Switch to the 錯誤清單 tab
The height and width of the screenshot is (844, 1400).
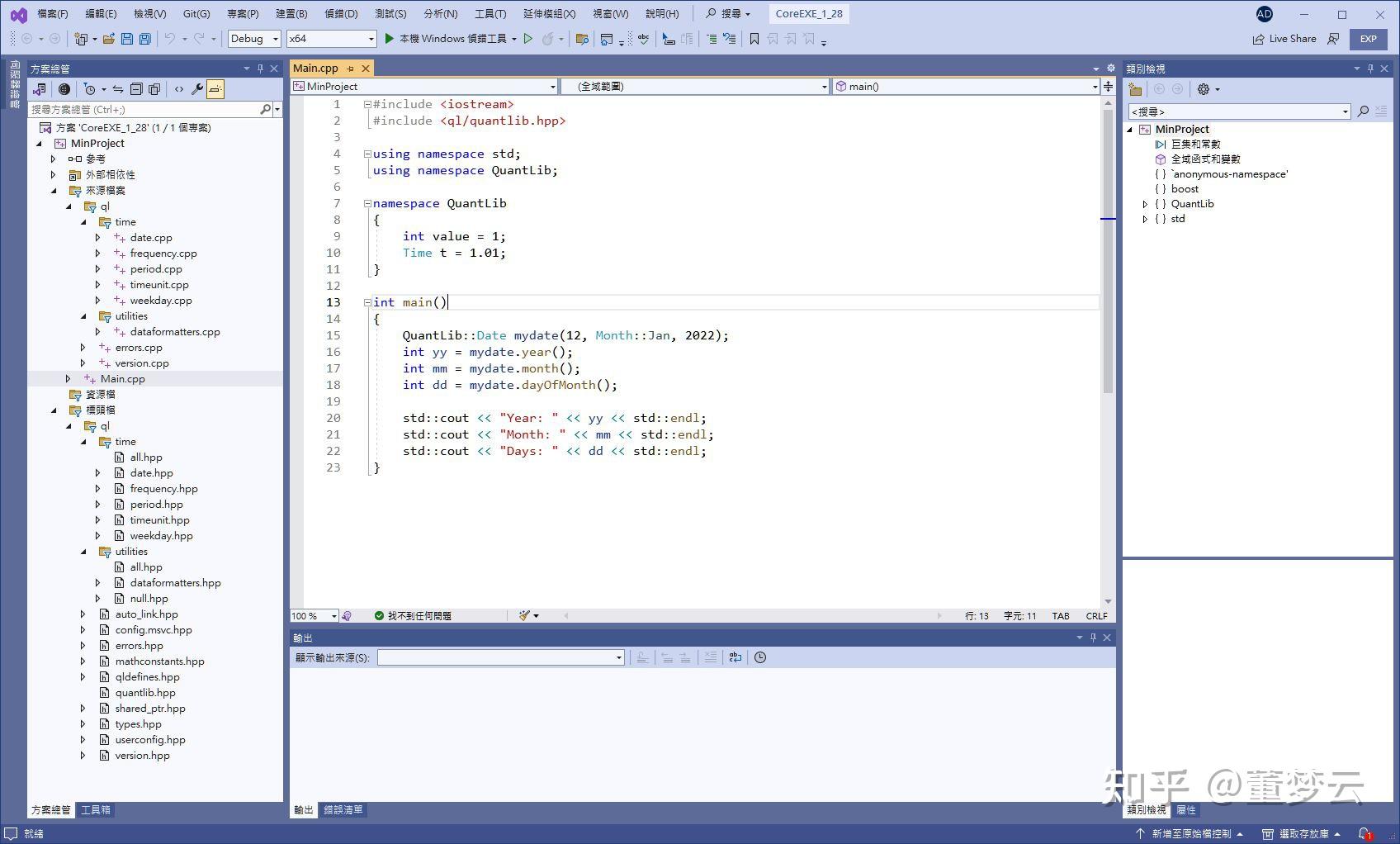(x=343, y=810)
